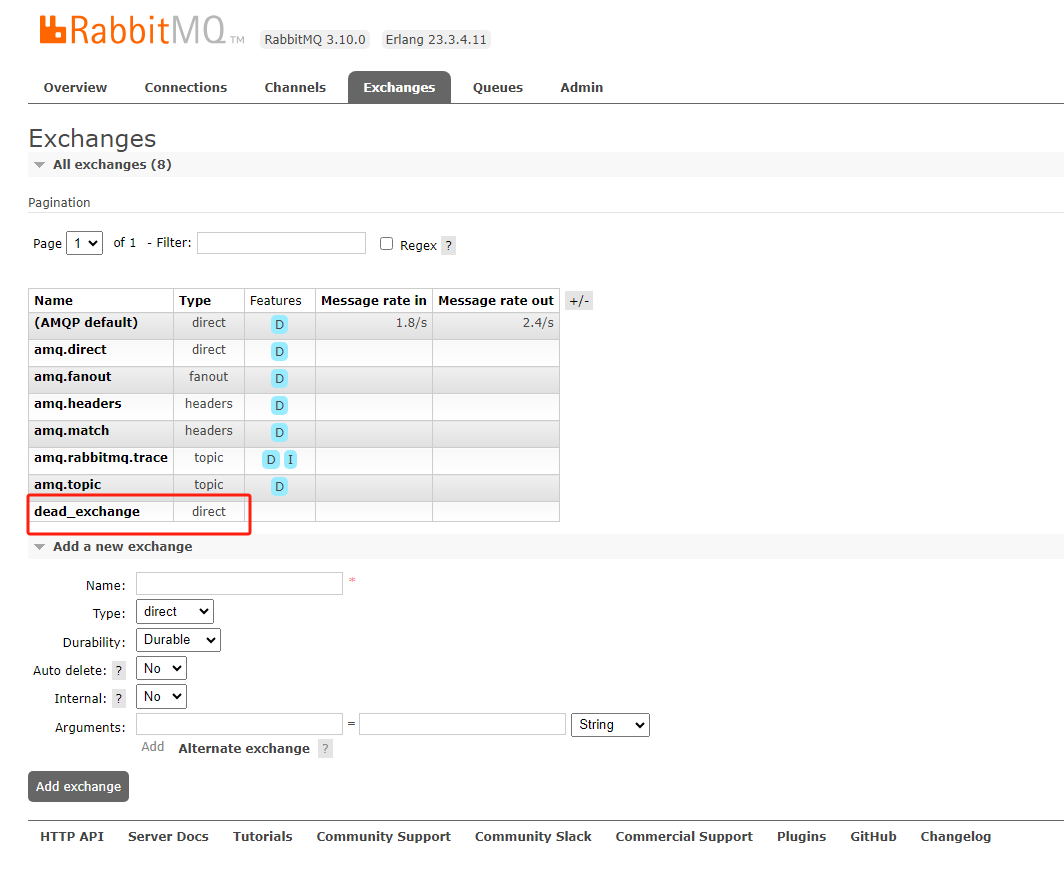Open the exchange Type dropdown
This screenshot has height=872, width=1064.
[x=174, y=611]
